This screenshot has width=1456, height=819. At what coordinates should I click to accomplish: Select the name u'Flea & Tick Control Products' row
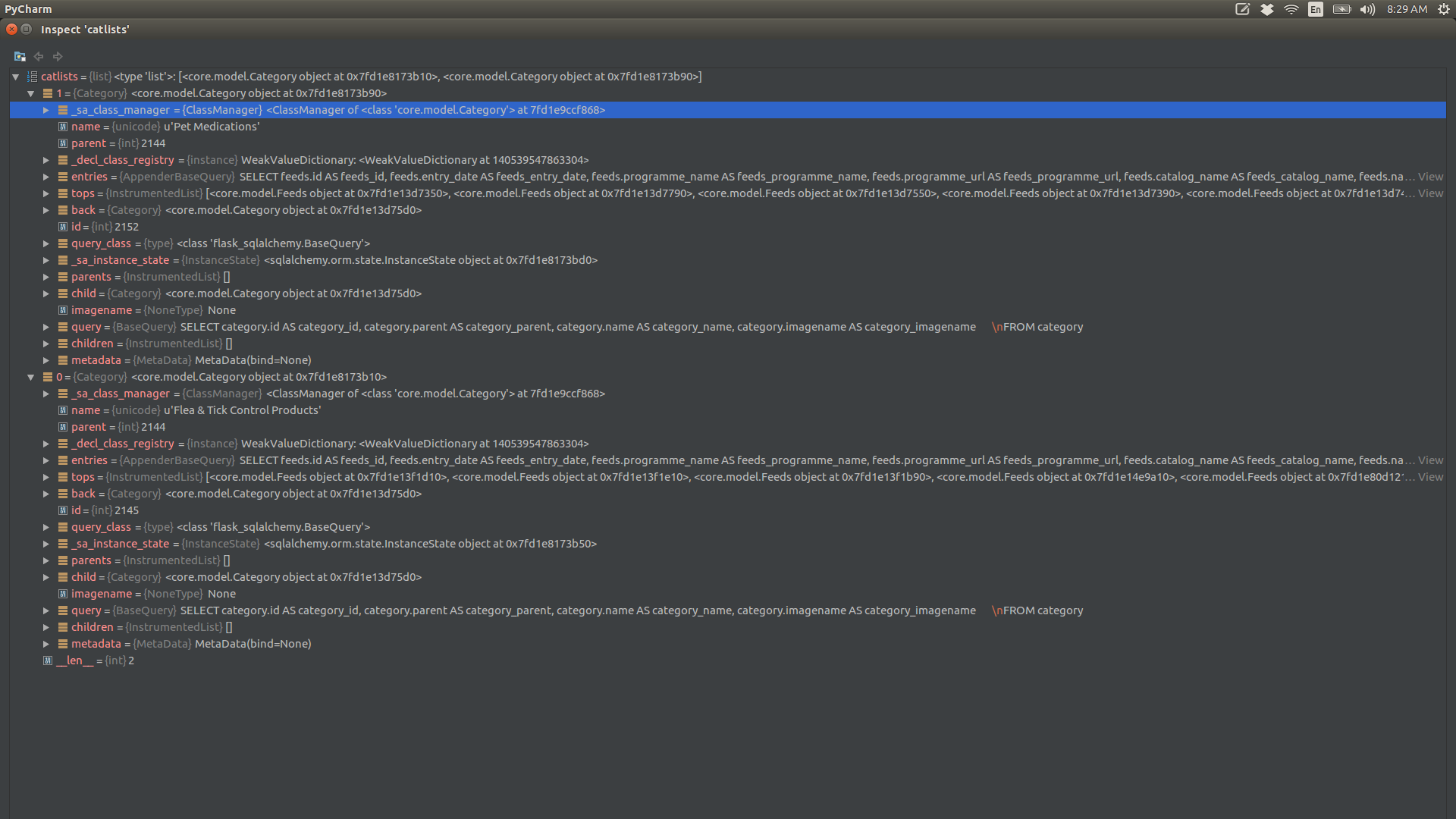tap(728, 410)
